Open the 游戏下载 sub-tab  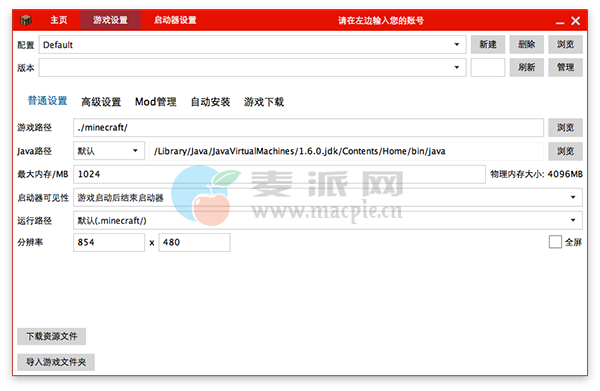click(264, 102)
